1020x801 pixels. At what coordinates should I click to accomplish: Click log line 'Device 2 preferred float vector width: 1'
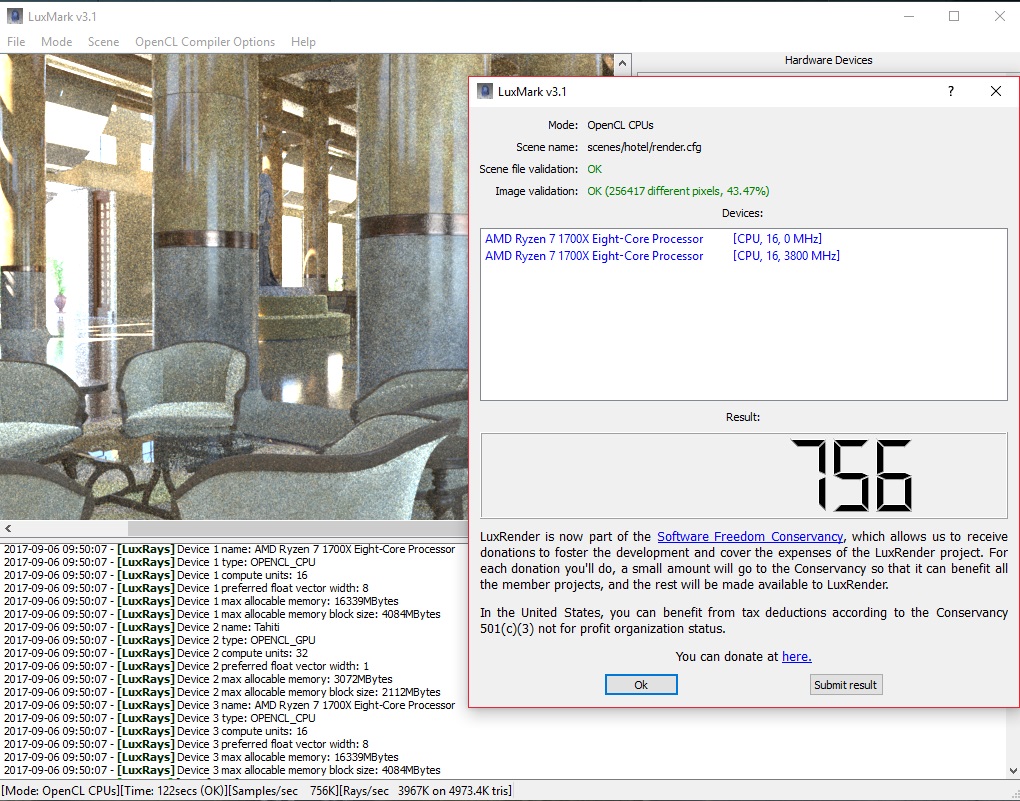pos(186,666)
